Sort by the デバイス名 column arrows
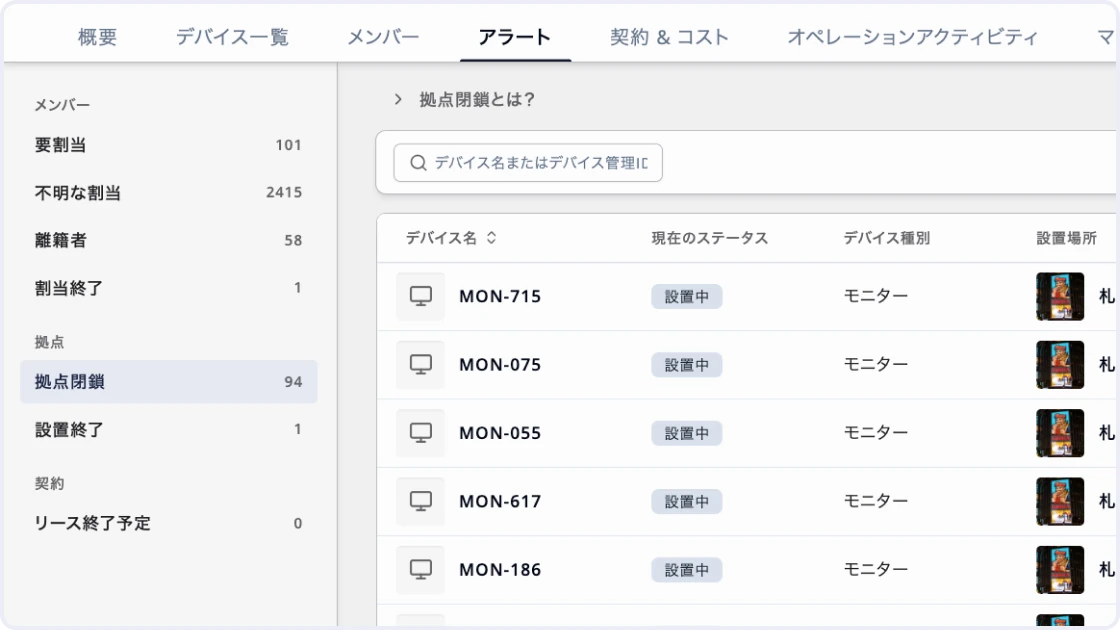This screenshot has width=1120, height=630. pos(491,238)
